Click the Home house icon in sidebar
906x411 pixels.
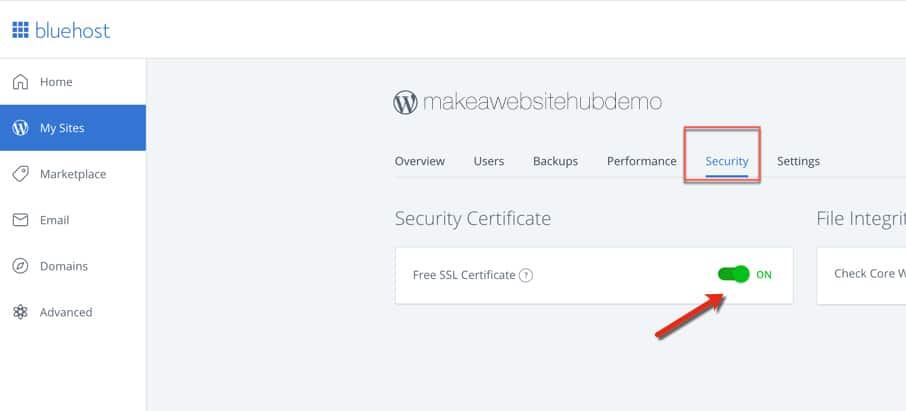pos(20,82)
